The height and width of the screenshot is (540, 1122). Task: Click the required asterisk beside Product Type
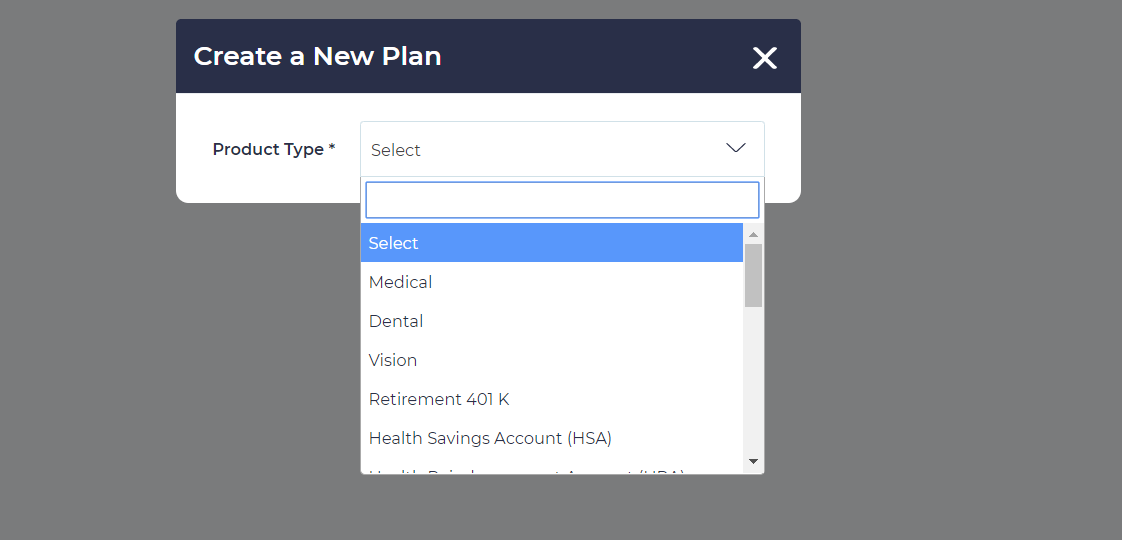pyautogui.click(x=332, y=148)
